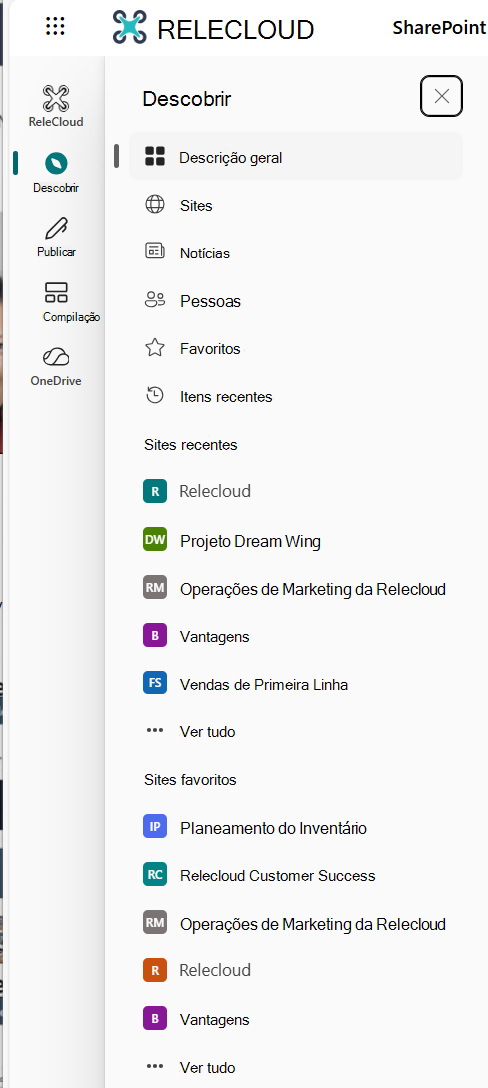
Task: Click ellipsis icon under Sites recentes
Action: point(155,731)
